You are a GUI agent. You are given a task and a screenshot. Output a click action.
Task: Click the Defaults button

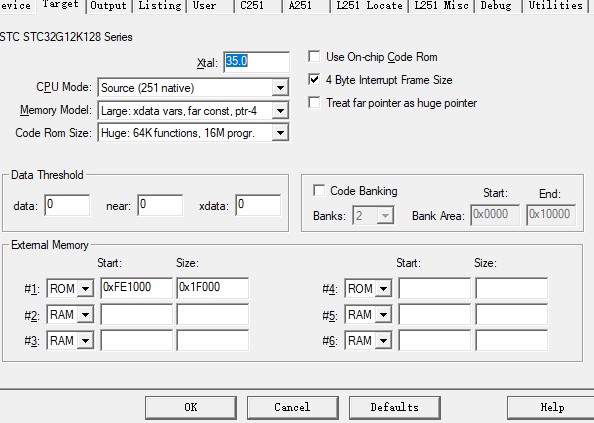395,407
